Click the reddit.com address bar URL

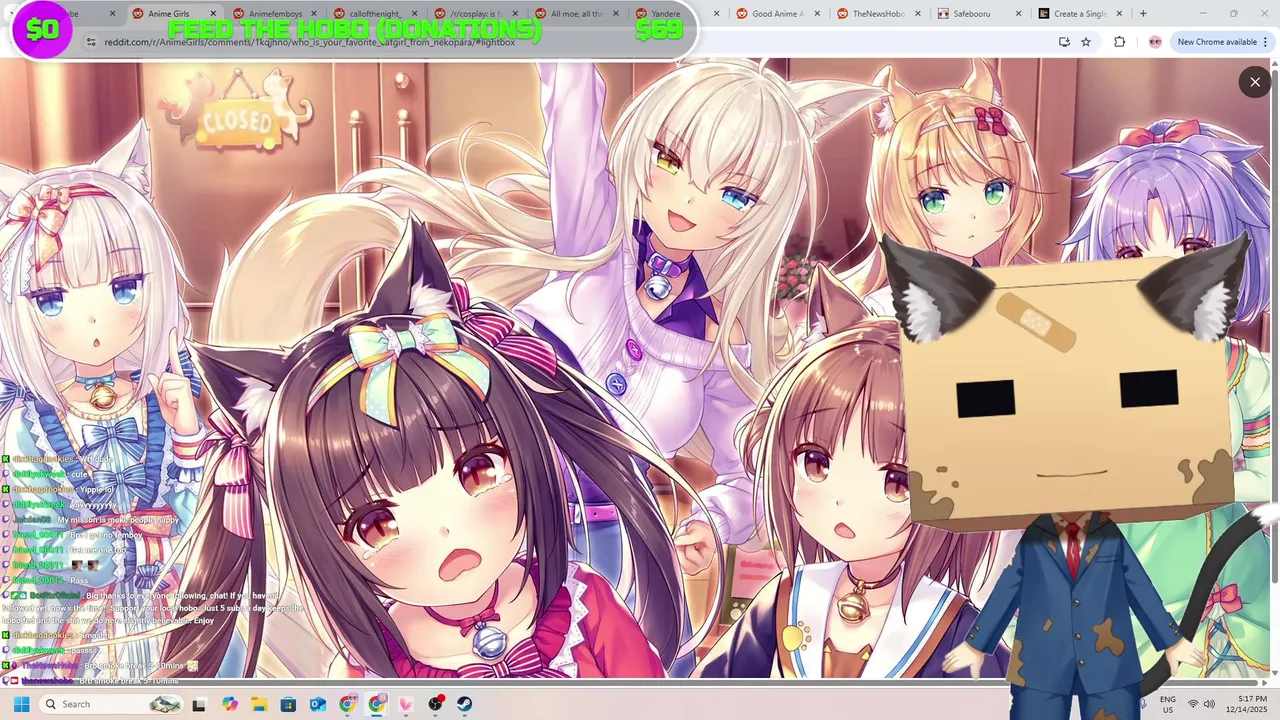coord(310,42)
